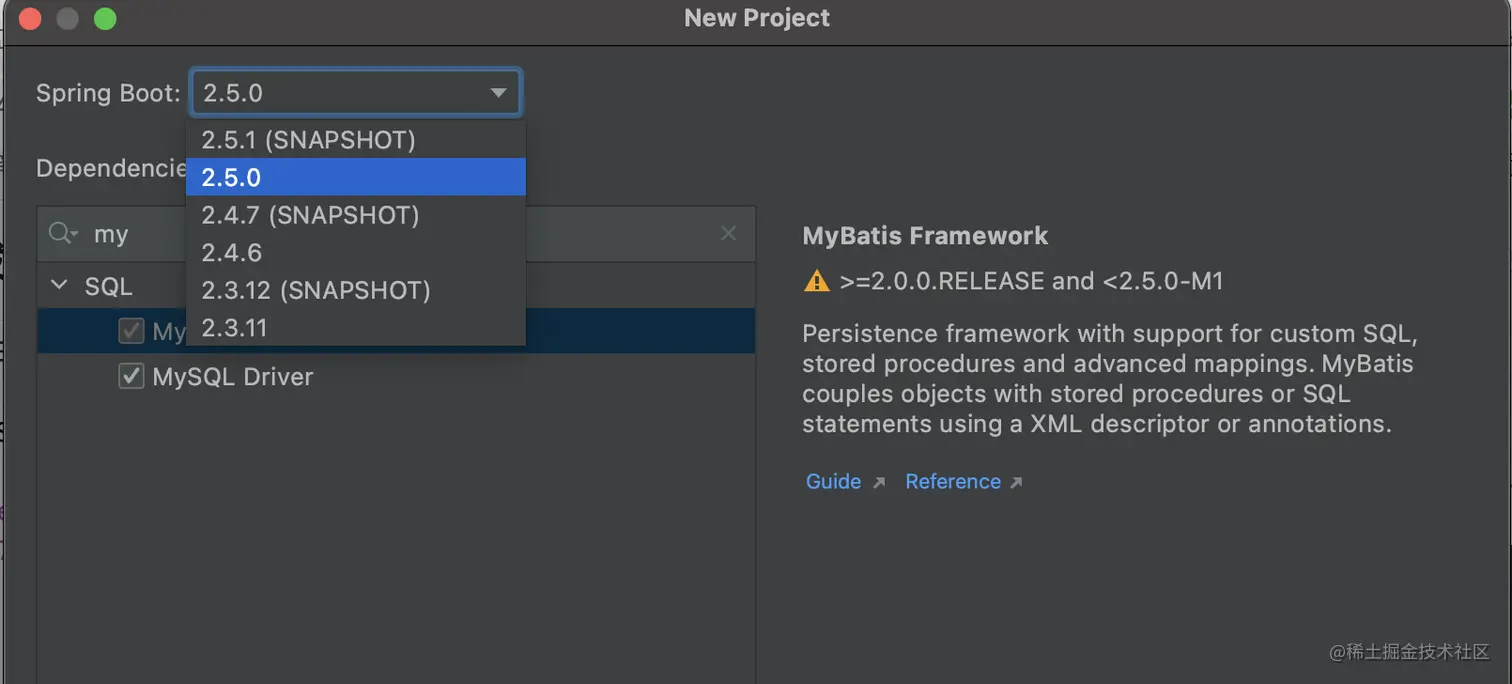The width and height of the screenshot is (1512, 684).
Task: Click the yellow minimize window button
Action: pyautogui.click(x=67, y=18)
